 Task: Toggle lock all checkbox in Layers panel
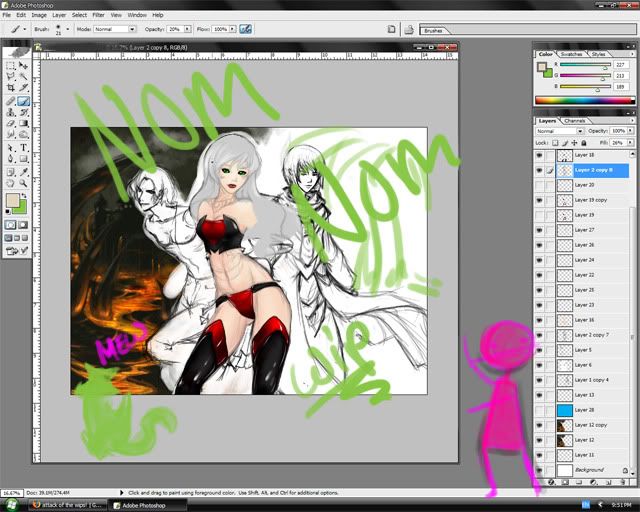(584, 143)
